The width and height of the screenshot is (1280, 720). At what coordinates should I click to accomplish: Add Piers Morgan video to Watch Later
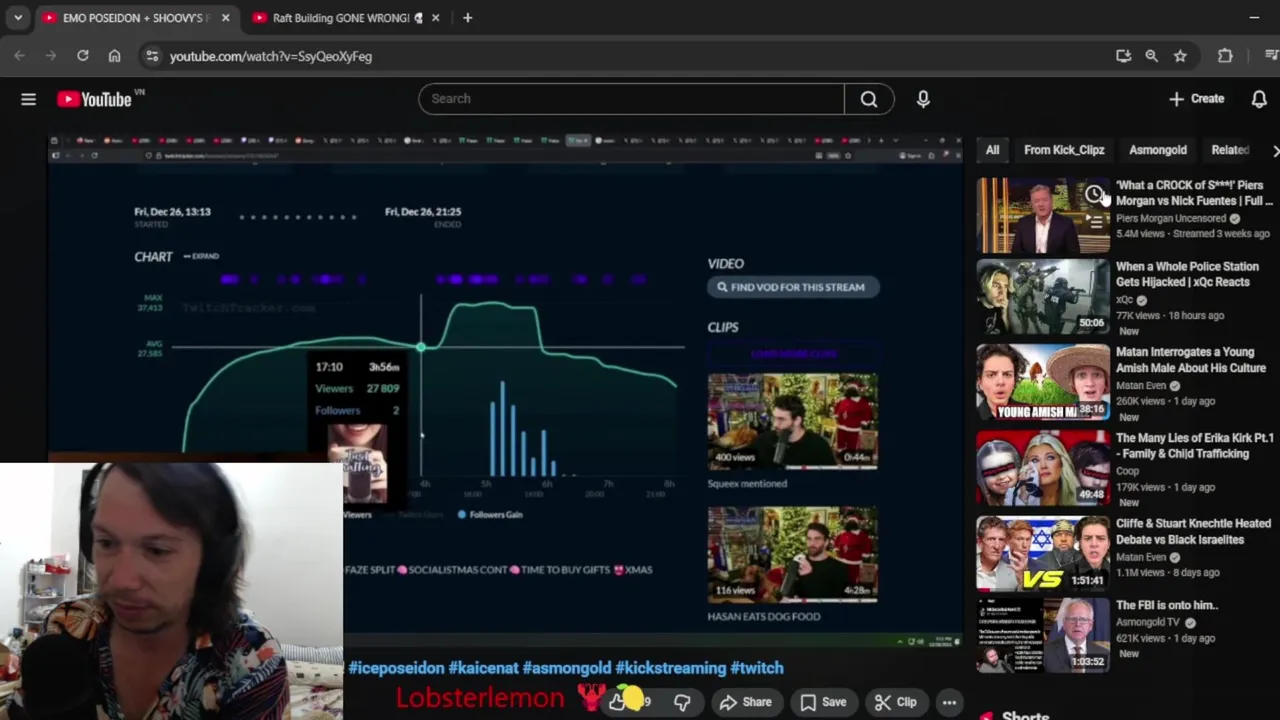1095,194
